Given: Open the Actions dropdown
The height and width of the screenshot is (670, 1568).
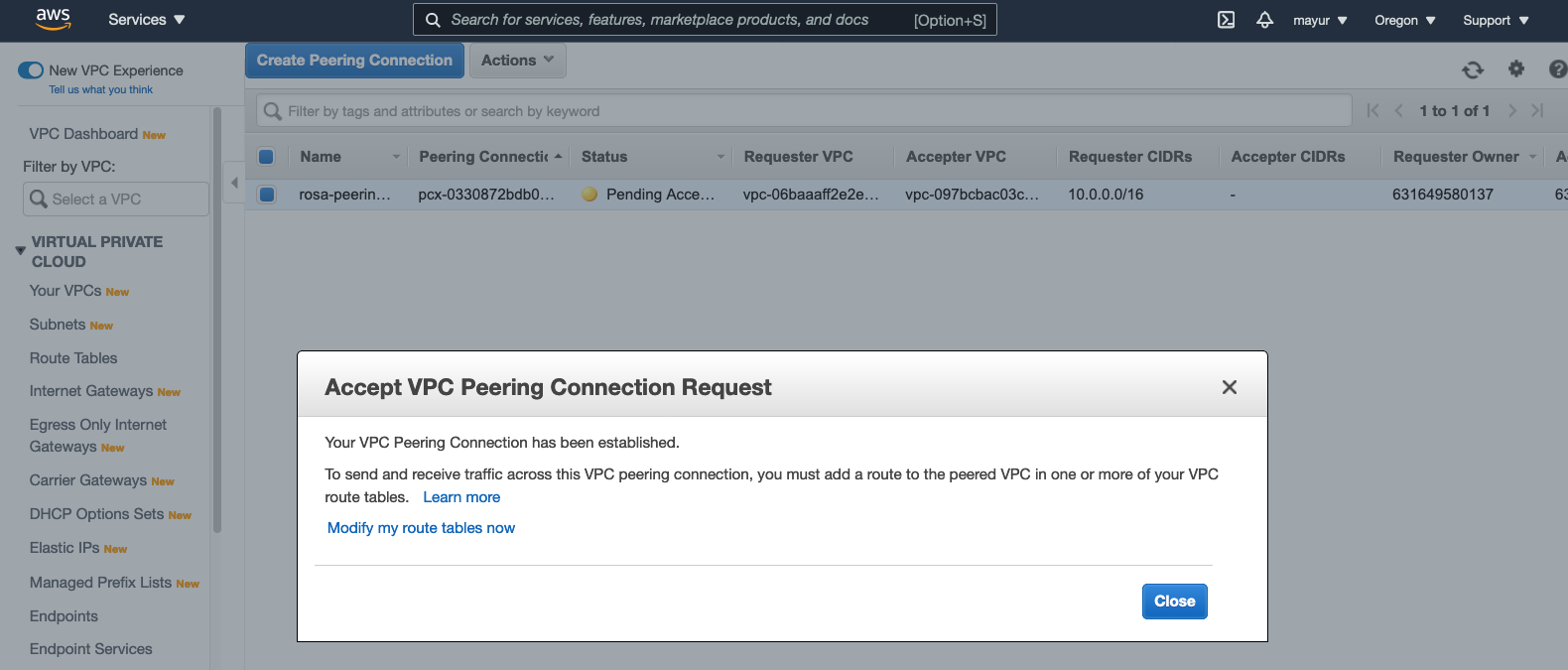Looking at the screenshot, I should point(517,61).
